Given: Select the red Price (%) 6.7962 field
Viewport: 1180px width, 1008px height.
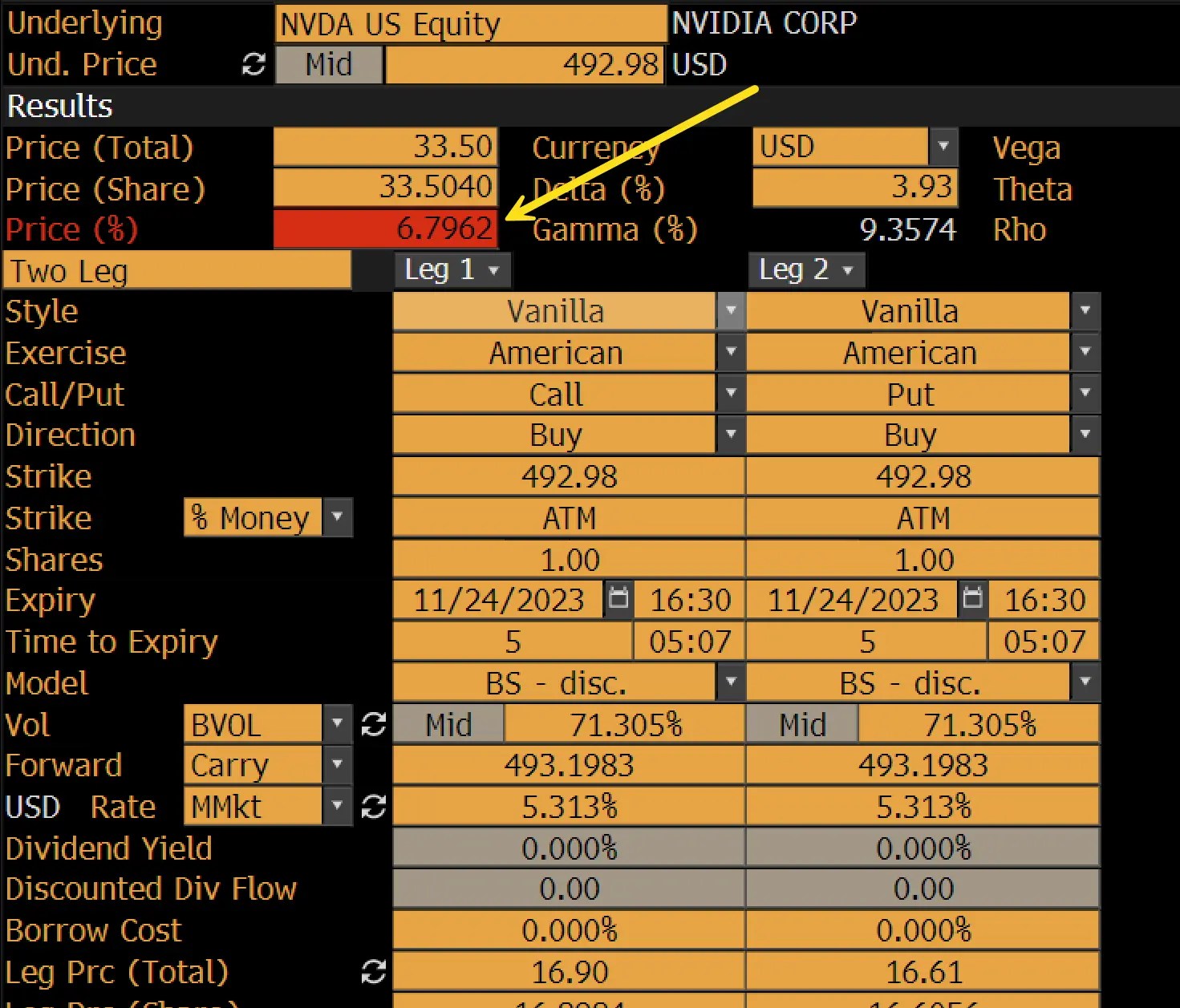Looking at the screenshot, I should tap(386, 229).
